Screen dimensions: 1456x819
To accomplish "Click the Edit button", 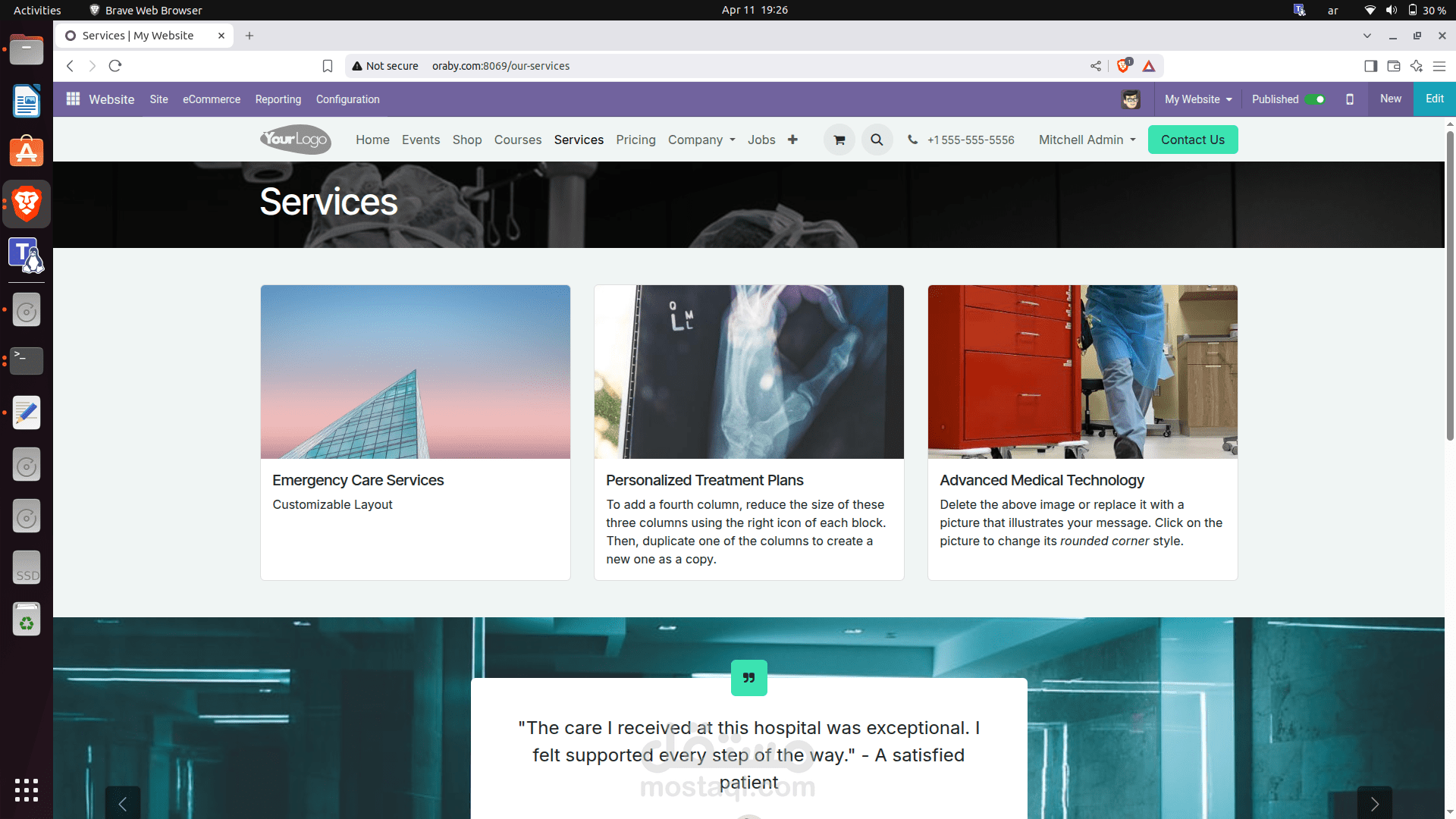I will 1434,99.
